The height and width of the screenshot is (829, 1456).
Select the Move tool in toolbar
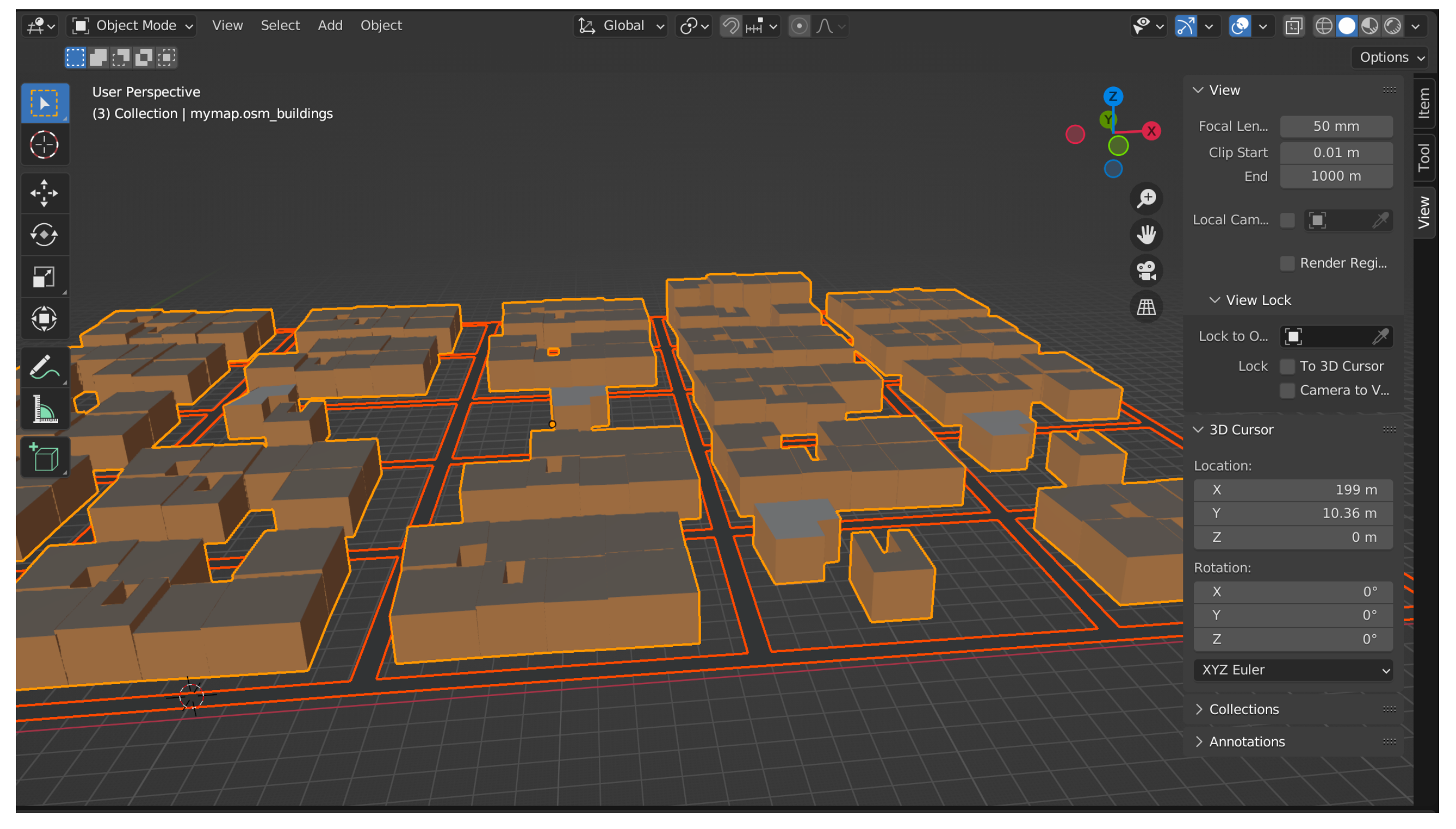pyautogui.click(x=44, y=193)
